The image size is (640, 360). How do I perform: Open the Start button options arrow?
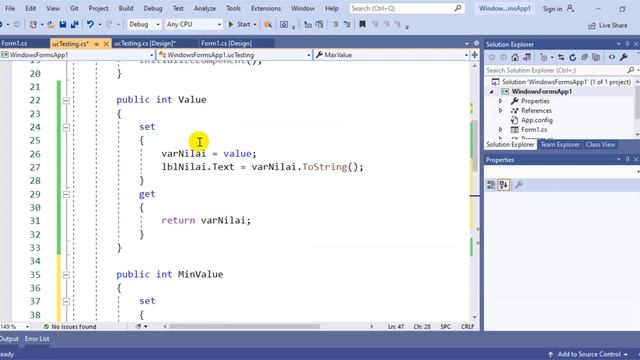tap(255, 25)
